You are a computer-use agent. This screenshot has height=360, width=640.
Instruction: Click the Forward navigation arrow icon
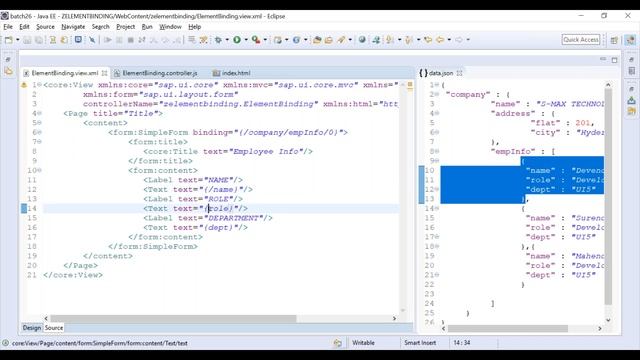(x=459, y=40)
